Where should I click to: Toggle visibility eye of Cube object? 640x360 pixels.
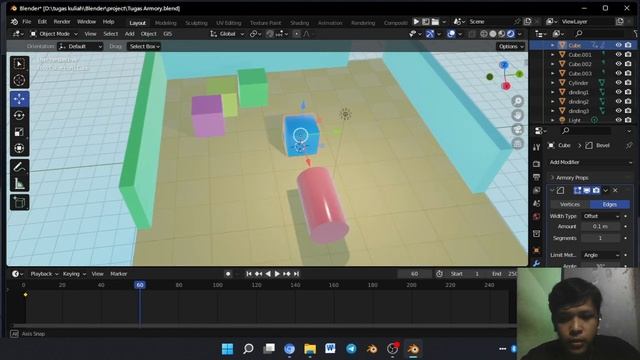618,45
